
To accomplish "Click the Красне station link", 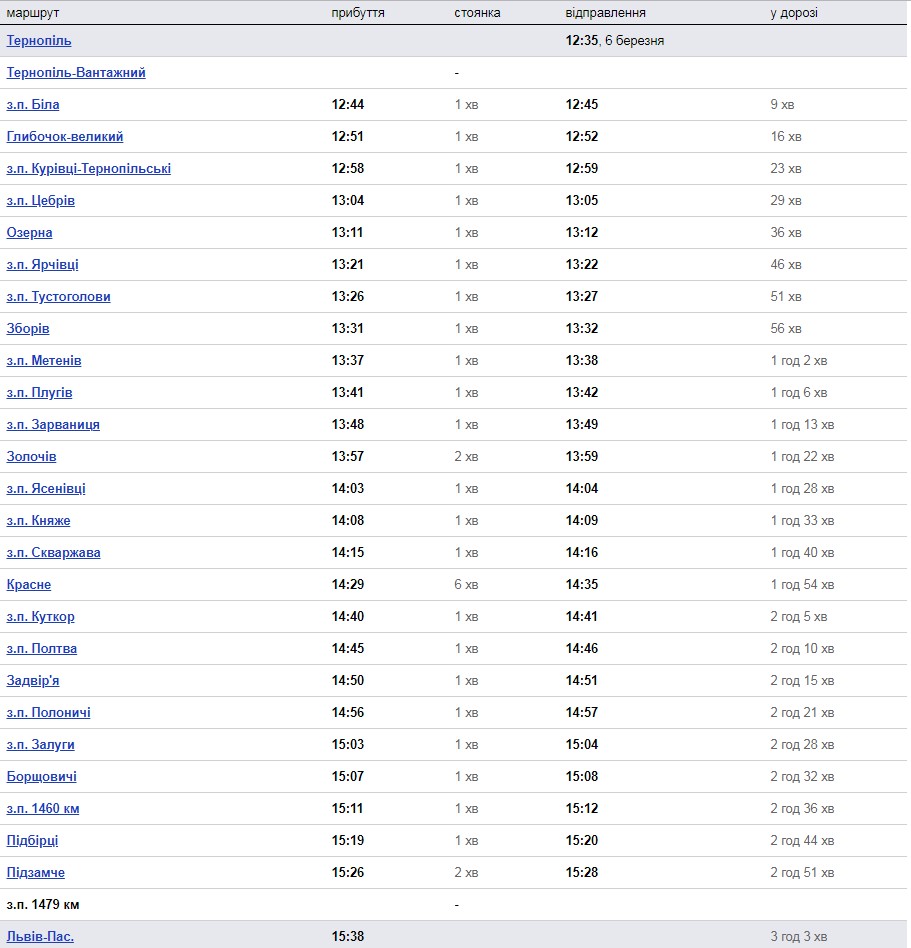I will [x=29, y=585].
